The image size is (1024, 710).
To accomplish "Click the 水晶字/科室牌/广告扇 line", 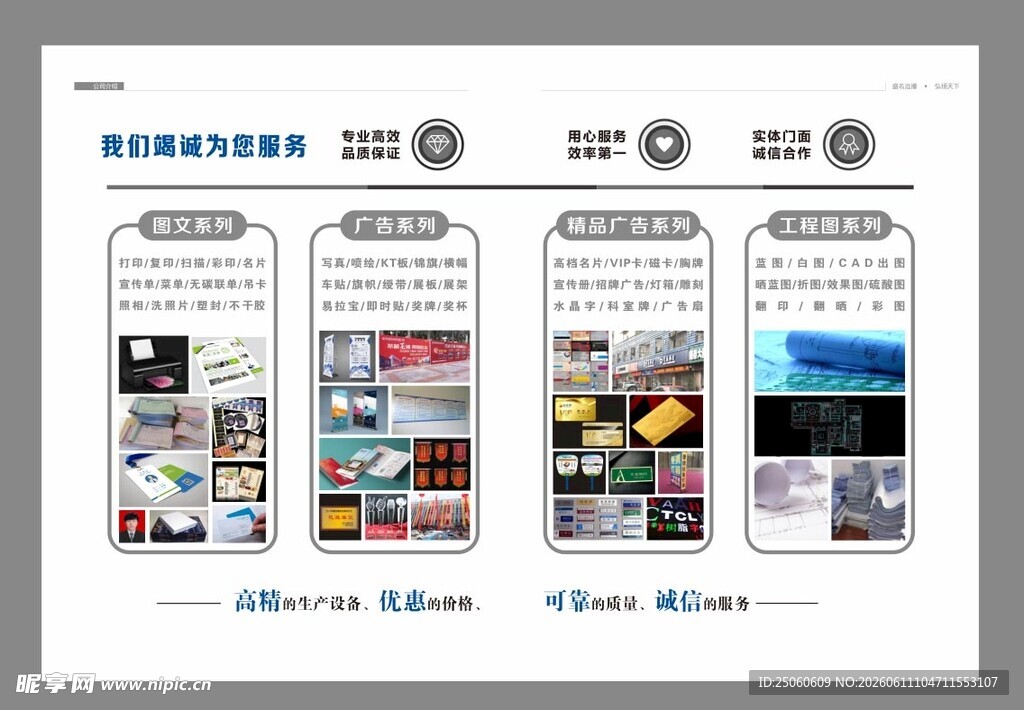I will click(x=628, y=306).
